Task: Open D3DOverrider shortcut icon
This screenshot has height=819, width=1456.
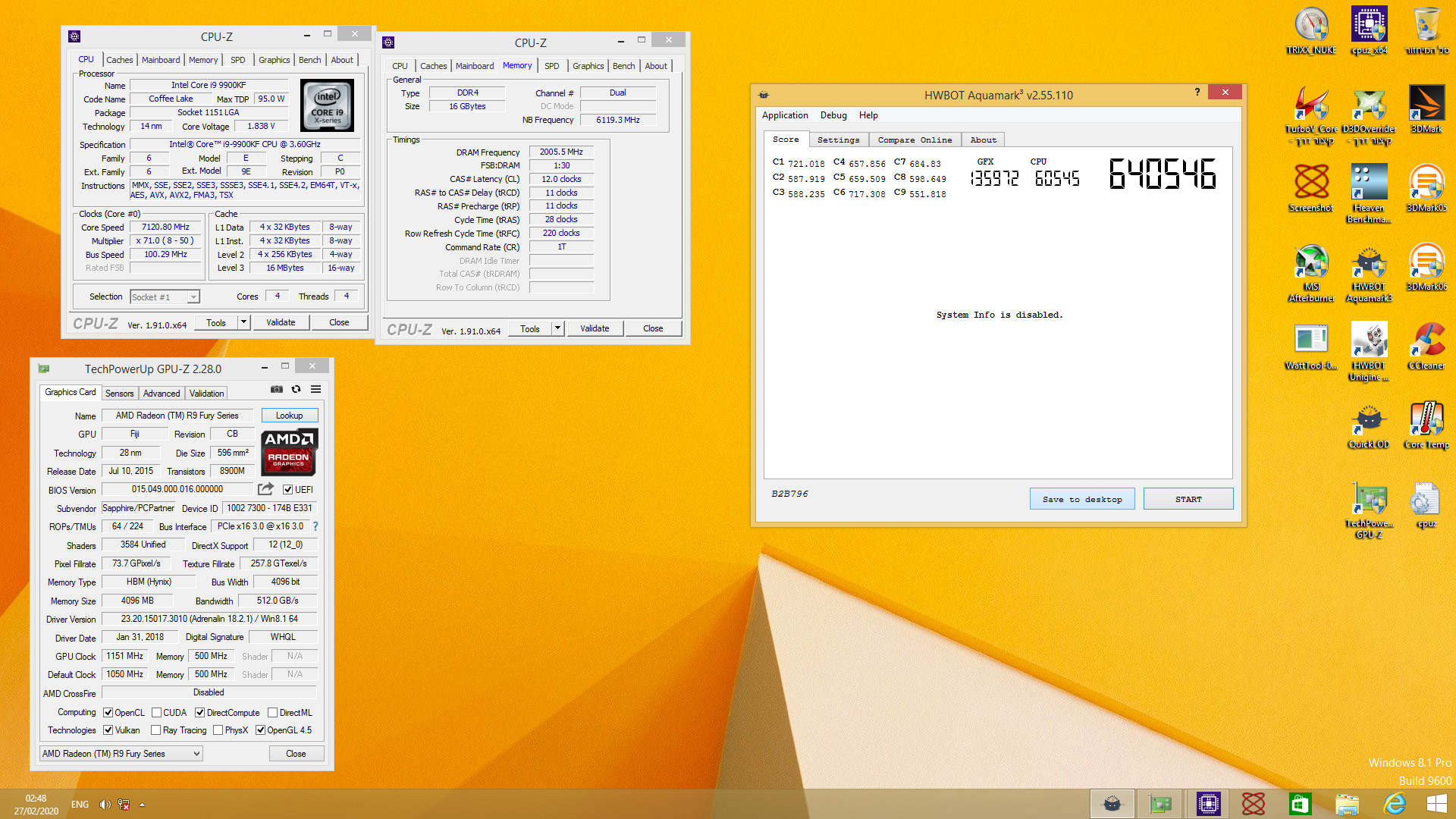Action: point(1369,115)
